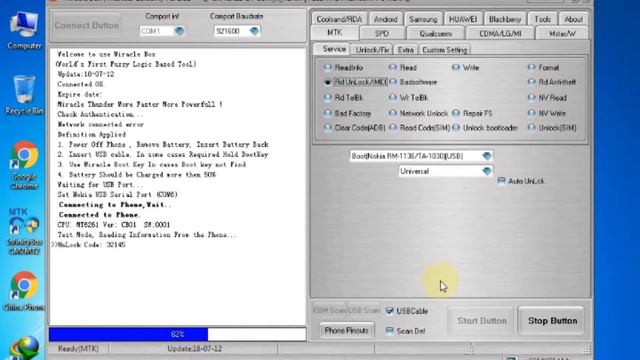Select the Network Unlock radio option
Viewport: 640px width, 360px height.
tap(393, 113)
